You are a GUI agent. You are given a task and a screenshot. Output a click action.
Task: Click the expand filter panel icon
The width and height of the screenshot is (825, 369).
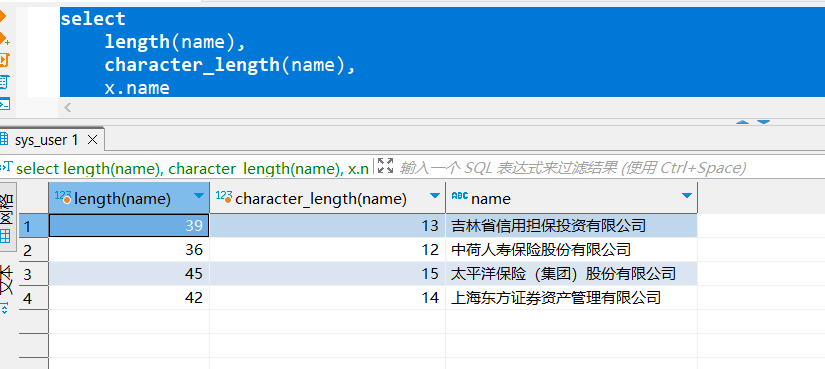pos(386,166)
